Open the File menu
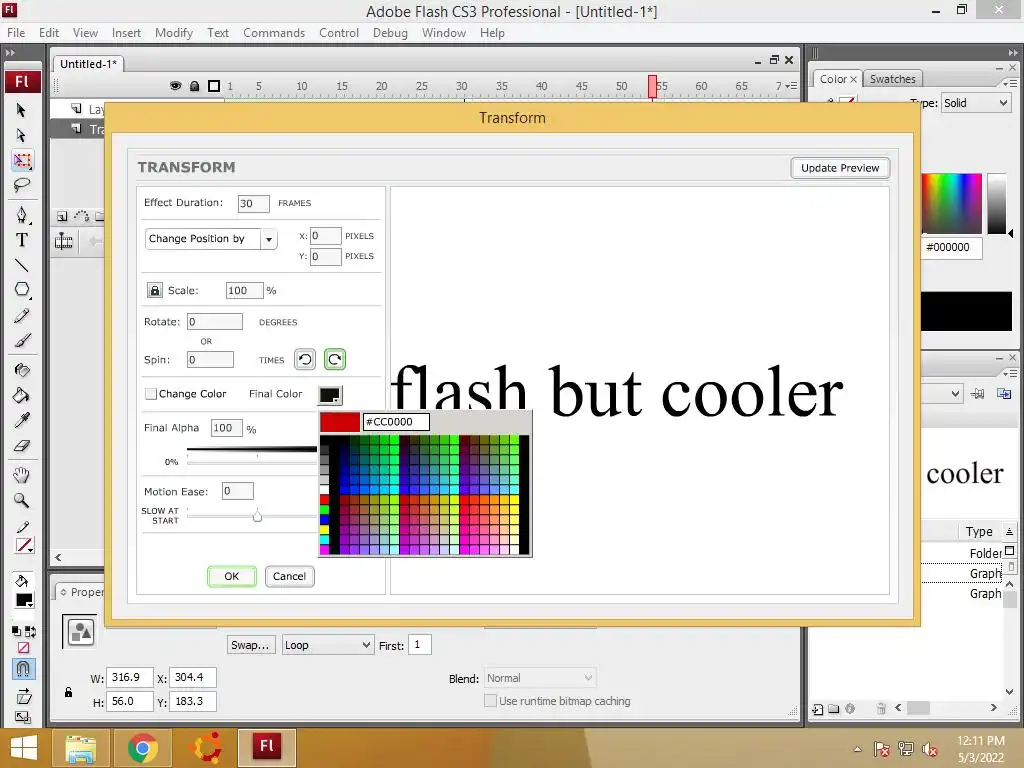Viewport: 1024px width, 768px height. (x=16, y=33)
